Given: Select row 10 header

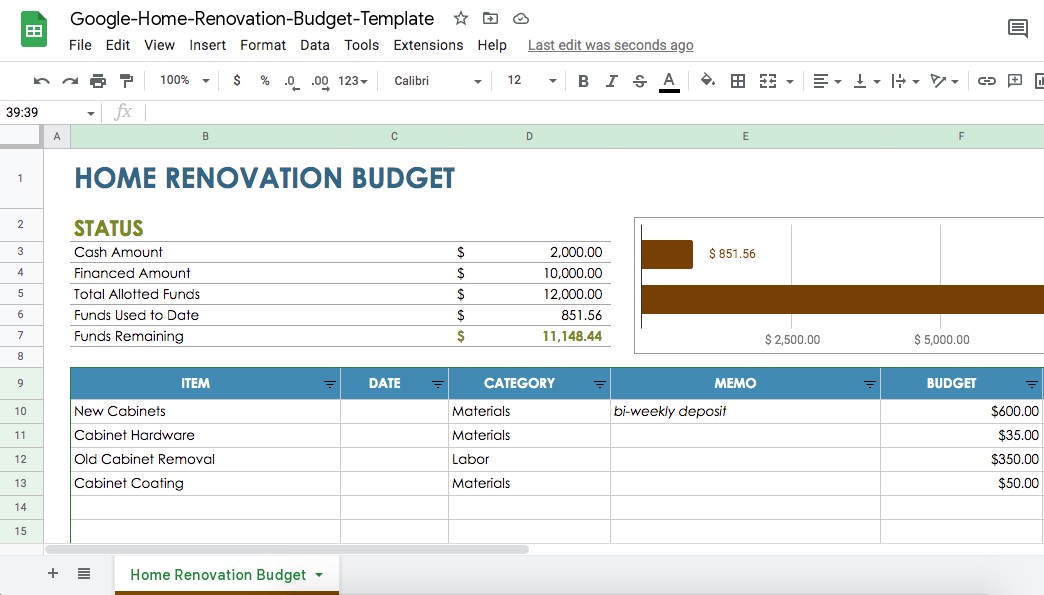Looking at the screenshot, I should click(x=21, y=411).
